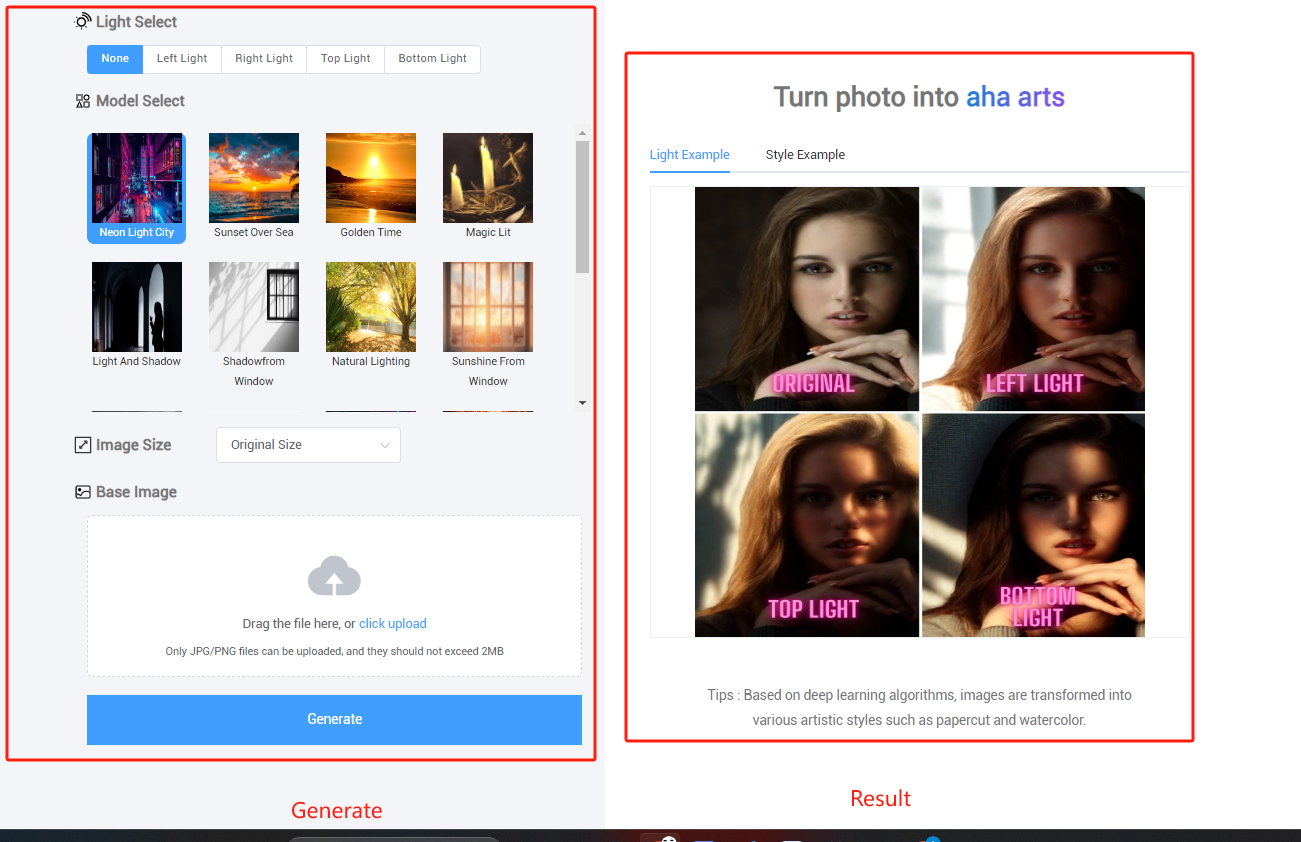This screenshot has height=842, width=1301.
Task: Enable the Left Light option
Action: click(x=181, y=59)
